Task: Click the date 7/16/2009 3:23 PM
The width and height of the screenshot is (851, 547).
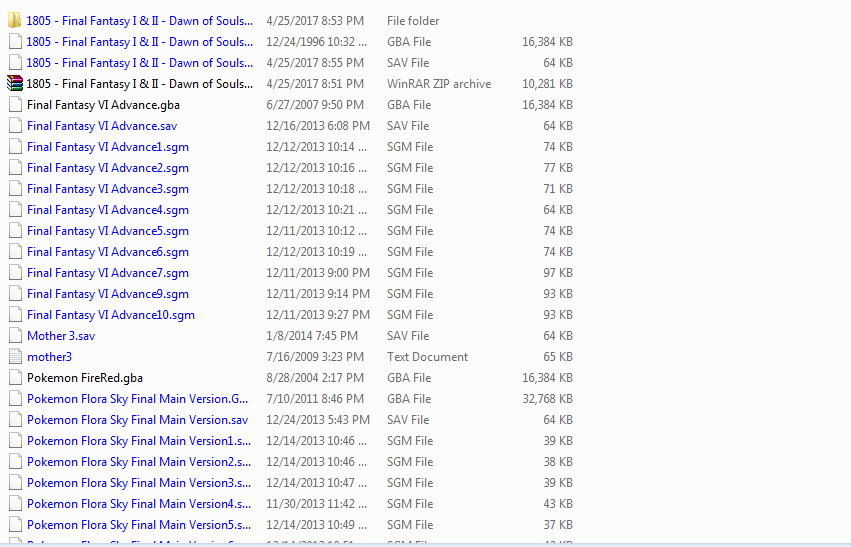Action: click(x=315, y=357)
